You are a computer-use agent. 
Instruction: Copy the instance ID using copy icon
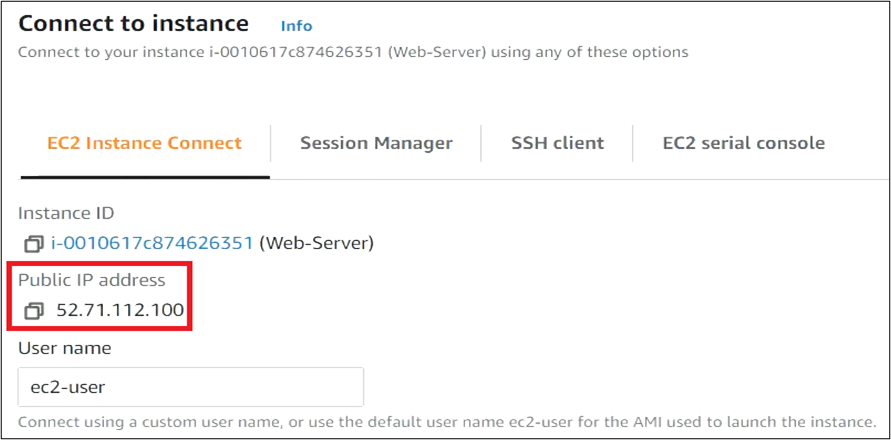[x=34, y=243]
